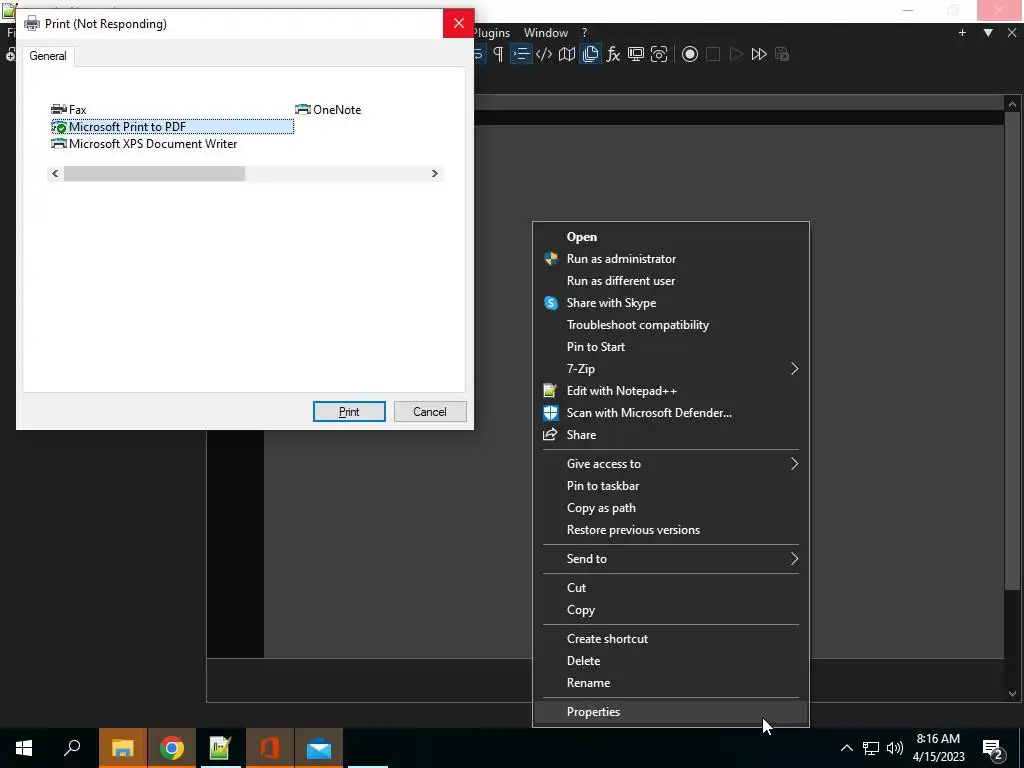The height and width of the screenshot is (768, 1024).
Task: Open the Office taskbar icon
Action: tap(270, 748)
